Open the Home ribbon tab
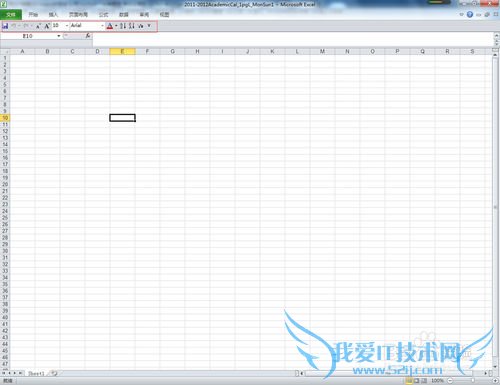Screen dimensions: 500x385 33,15
